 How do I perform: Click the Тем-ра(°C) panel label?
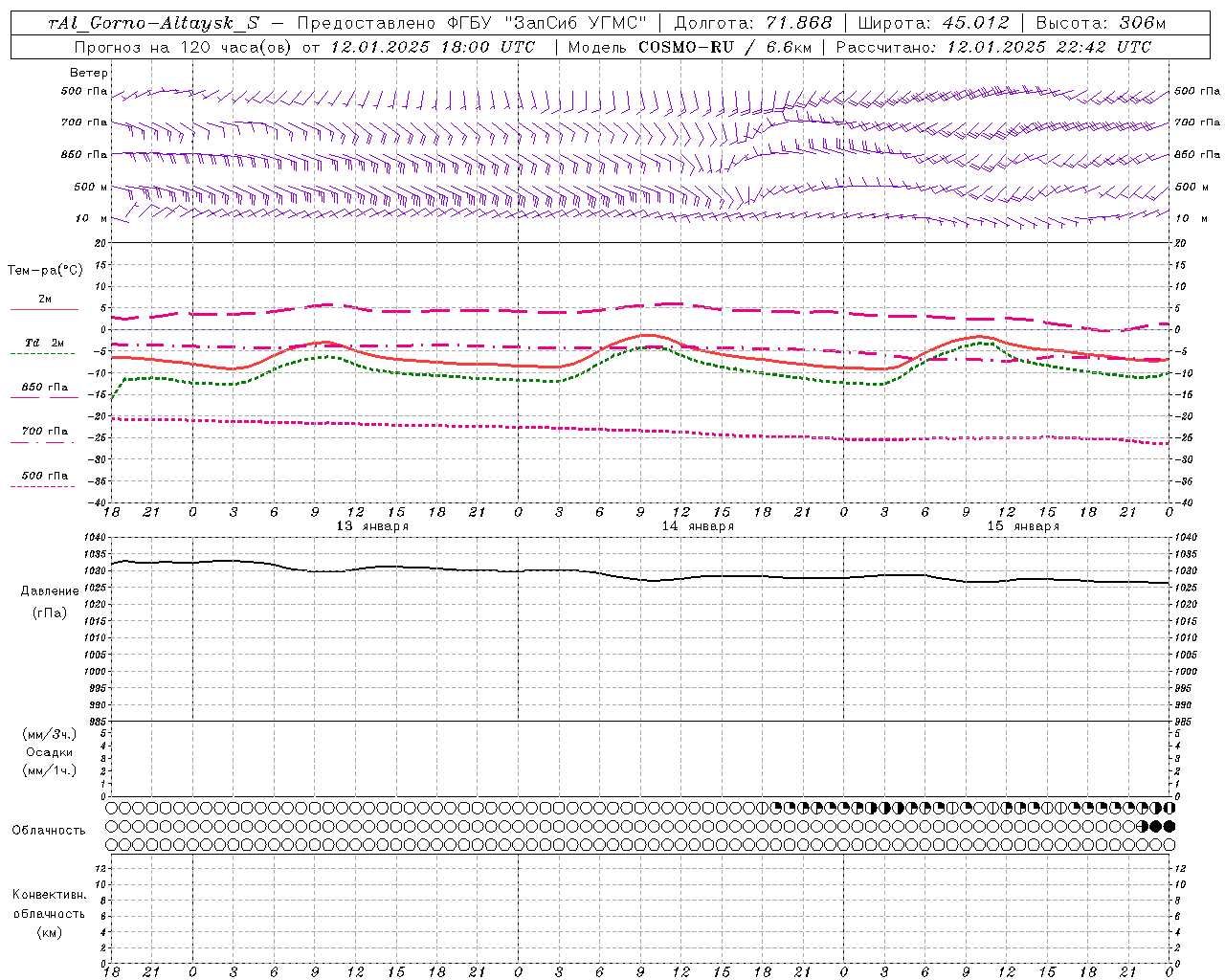[x=45, y=271]
